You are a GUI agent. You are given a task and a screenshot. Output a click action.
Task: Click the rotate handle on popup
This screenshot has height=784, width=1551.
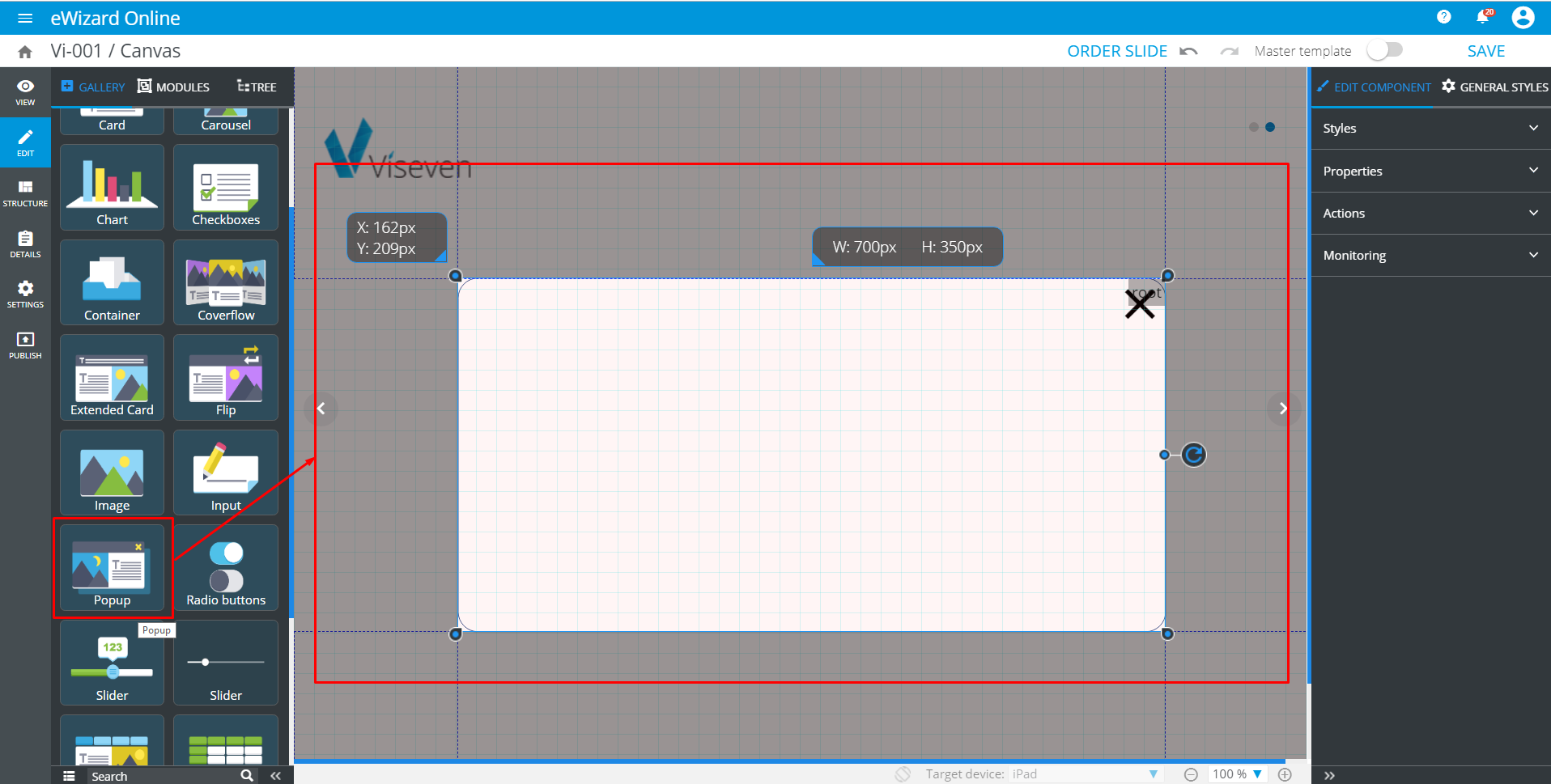[1193, 455]
